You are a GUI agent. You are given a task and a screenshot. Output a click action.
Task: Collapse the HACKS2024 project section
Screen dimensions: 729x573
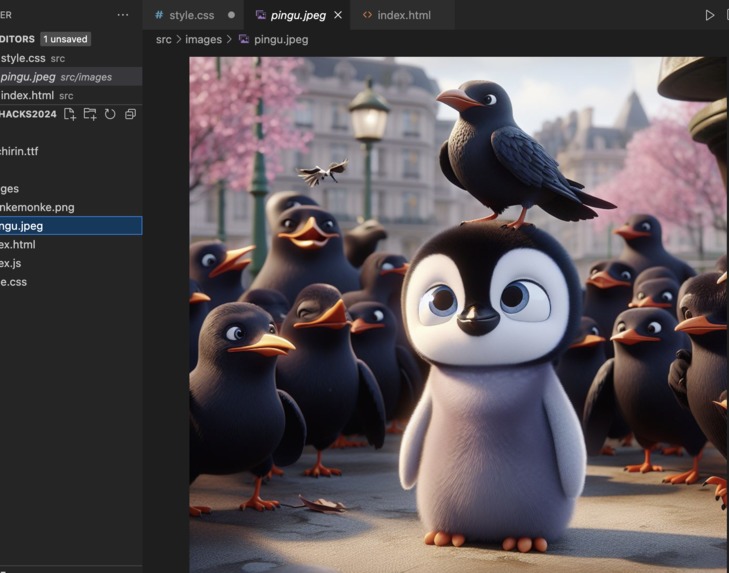(28, 114)
